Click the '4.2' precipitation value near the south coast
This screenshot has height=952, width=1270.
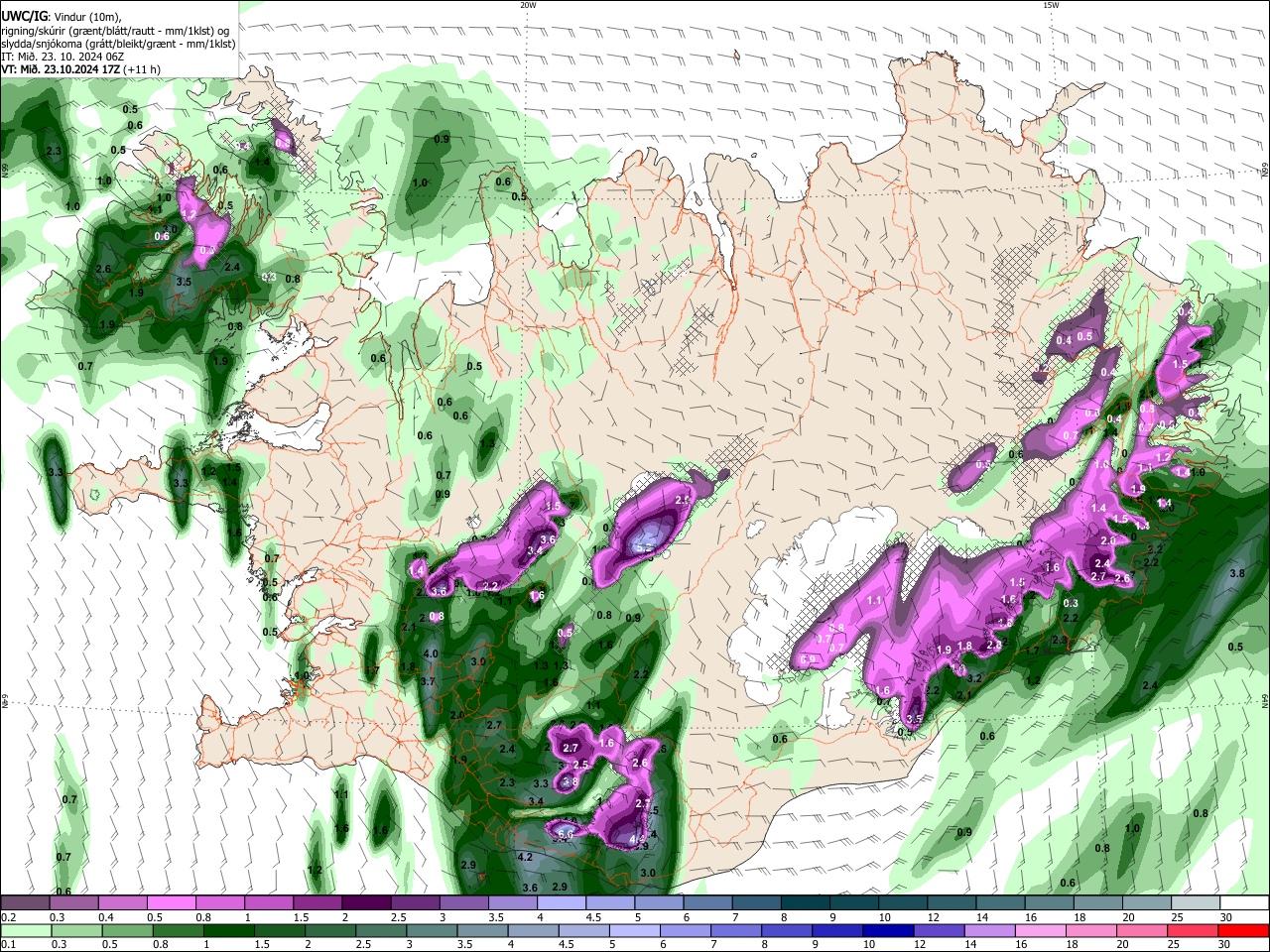click(x=526, y=858)
